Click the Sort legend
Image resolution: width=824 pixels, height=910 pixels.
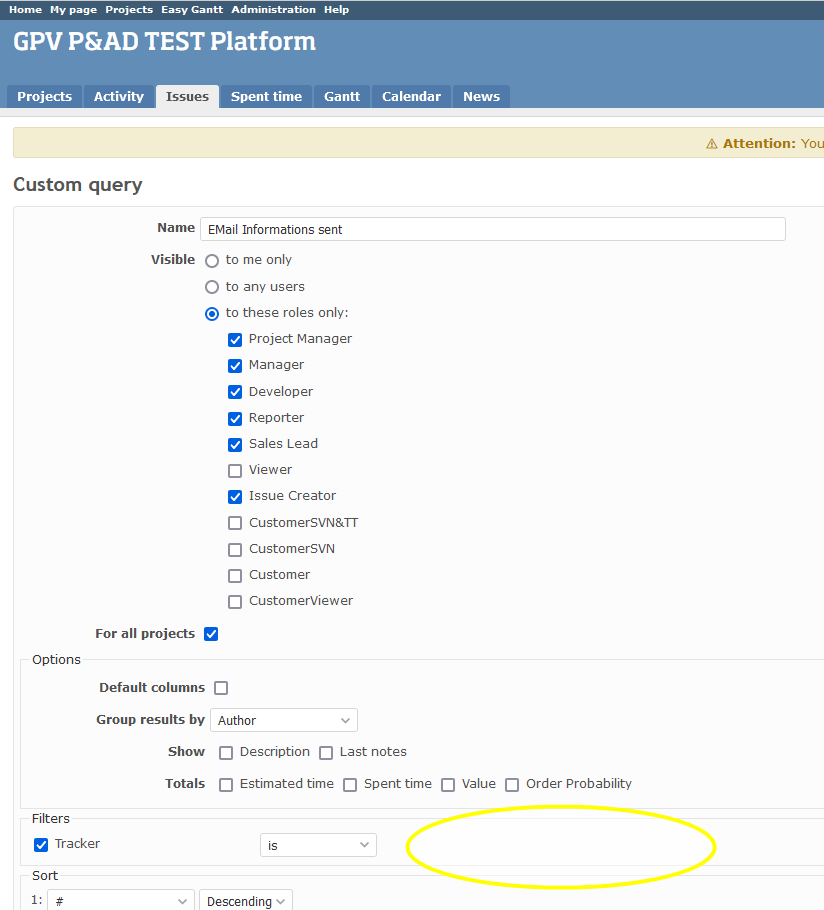[x=45, y=875]
